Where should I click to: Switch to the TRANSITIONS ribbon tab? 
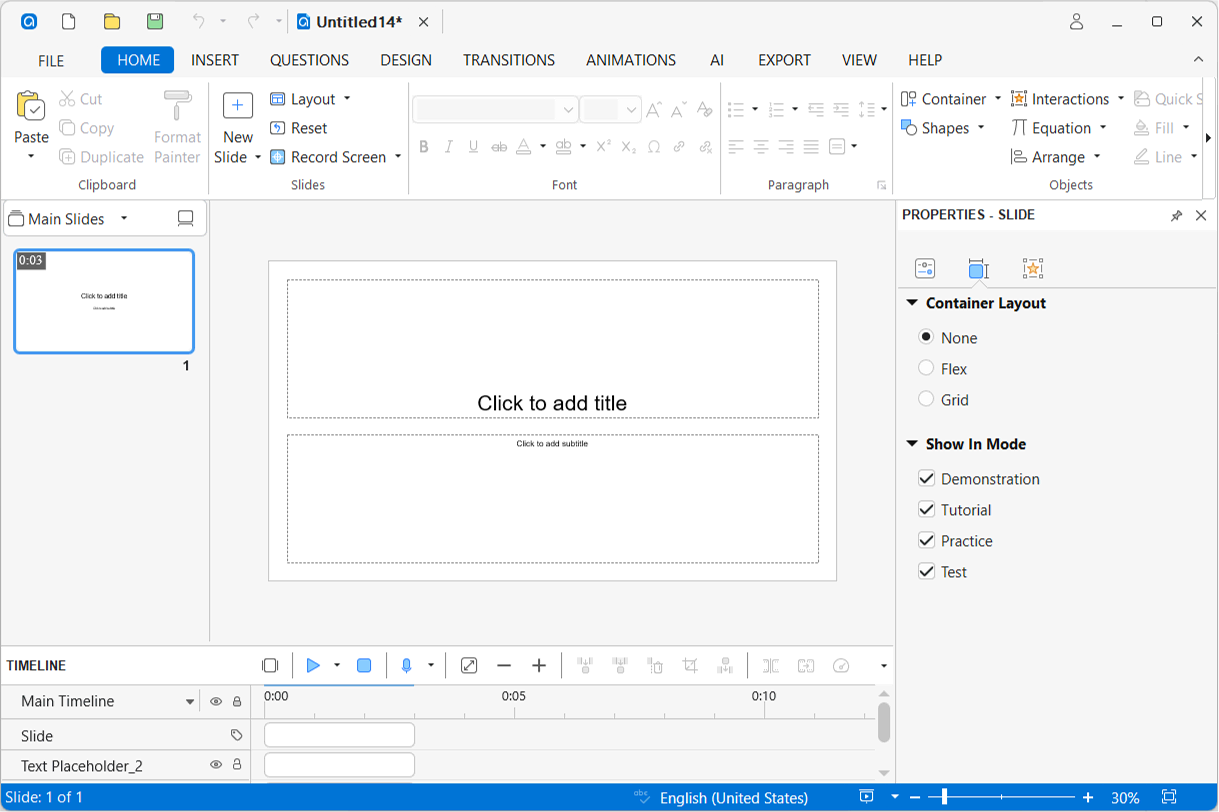[x=508, y=60]
